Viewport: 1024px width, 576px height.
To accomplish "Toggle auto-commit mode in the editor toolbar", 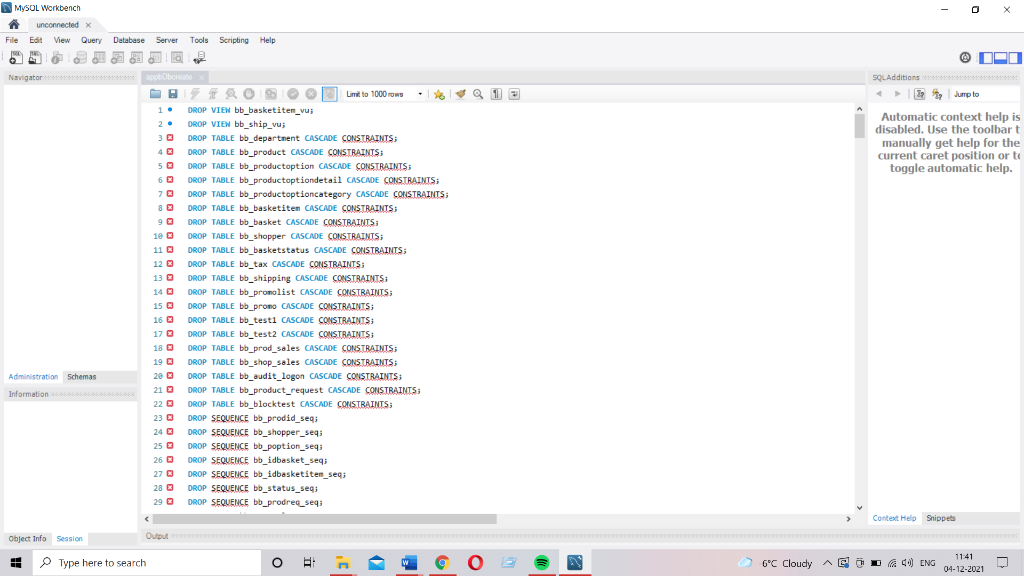I will click(x=330, y=93).
